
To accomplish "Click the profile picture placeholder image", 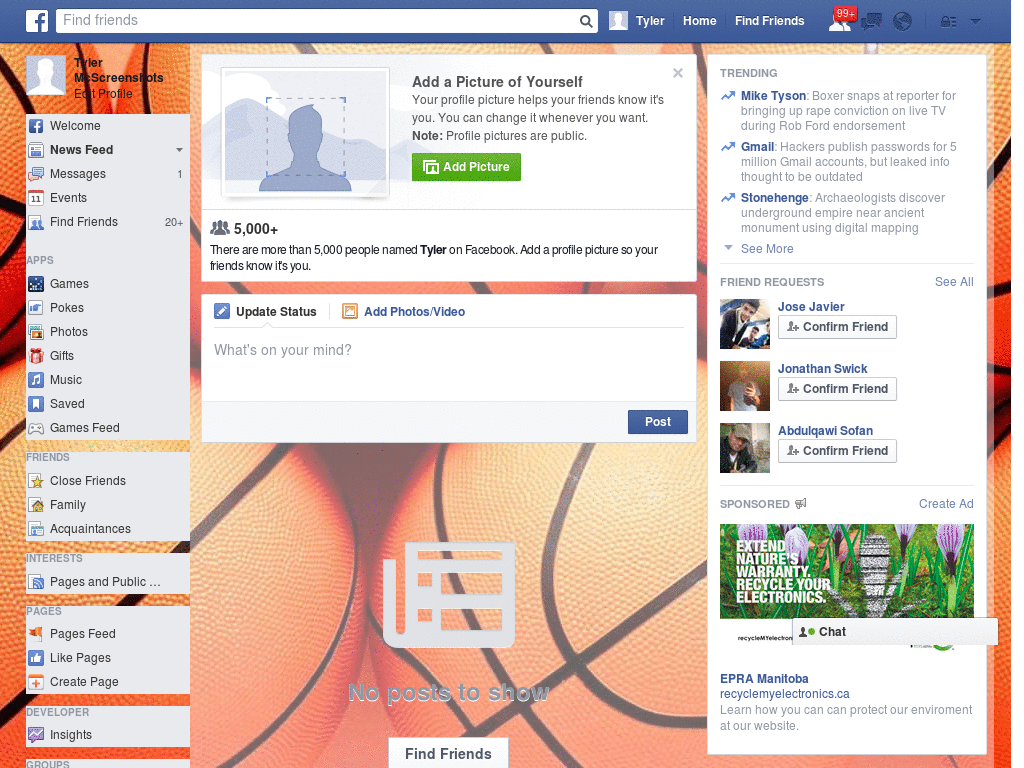I will [306, 133].
